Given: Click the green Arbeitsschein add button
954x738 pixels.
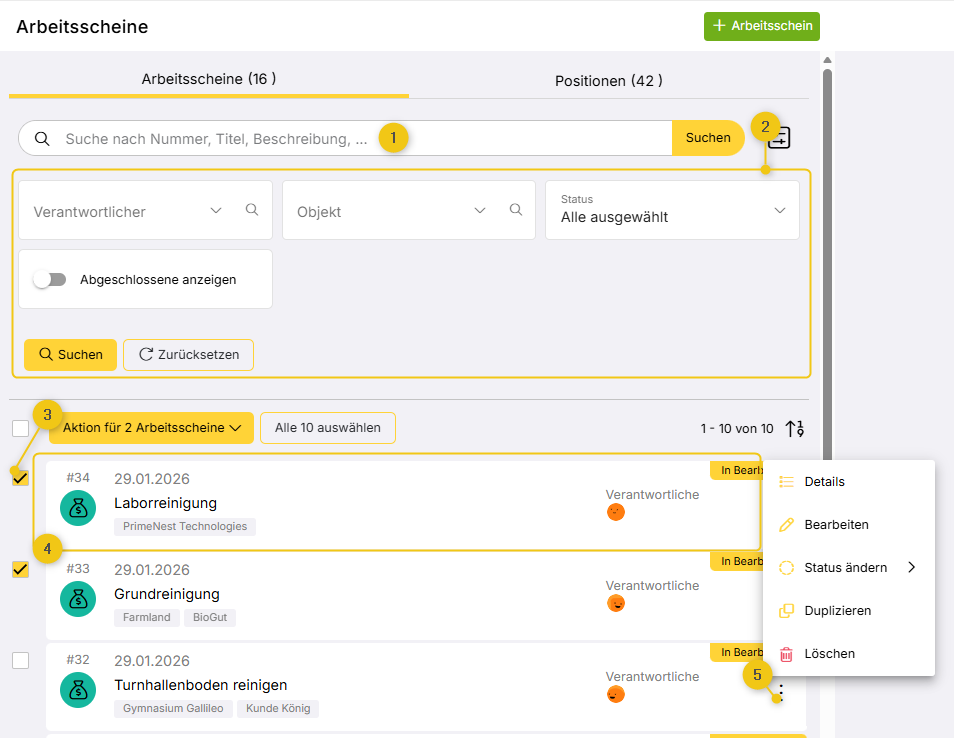Looking at the screenshot, I should pyautogui.click(x=761, y=26).
